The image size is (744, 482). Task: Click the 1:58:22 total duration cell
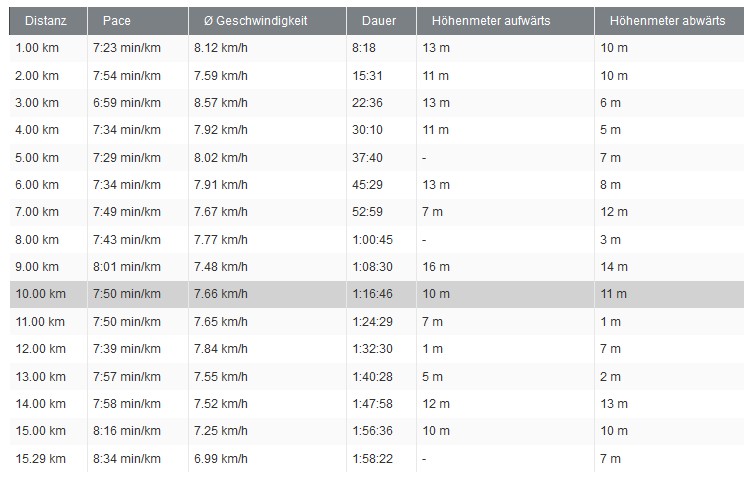[373, 459]
